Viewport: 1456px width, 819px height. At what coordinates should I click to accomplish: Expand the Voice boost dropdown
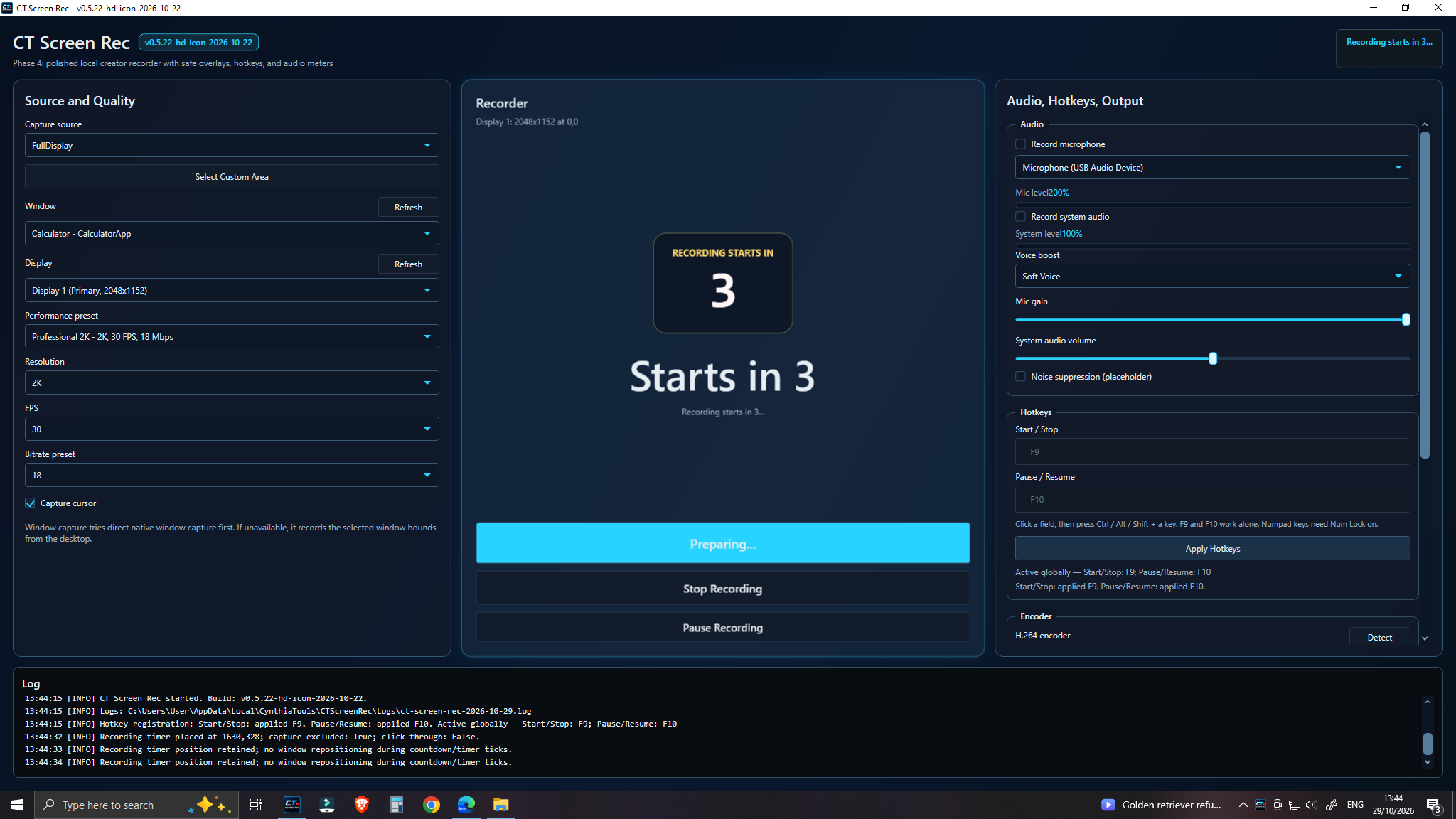(x=1212, y=276)
